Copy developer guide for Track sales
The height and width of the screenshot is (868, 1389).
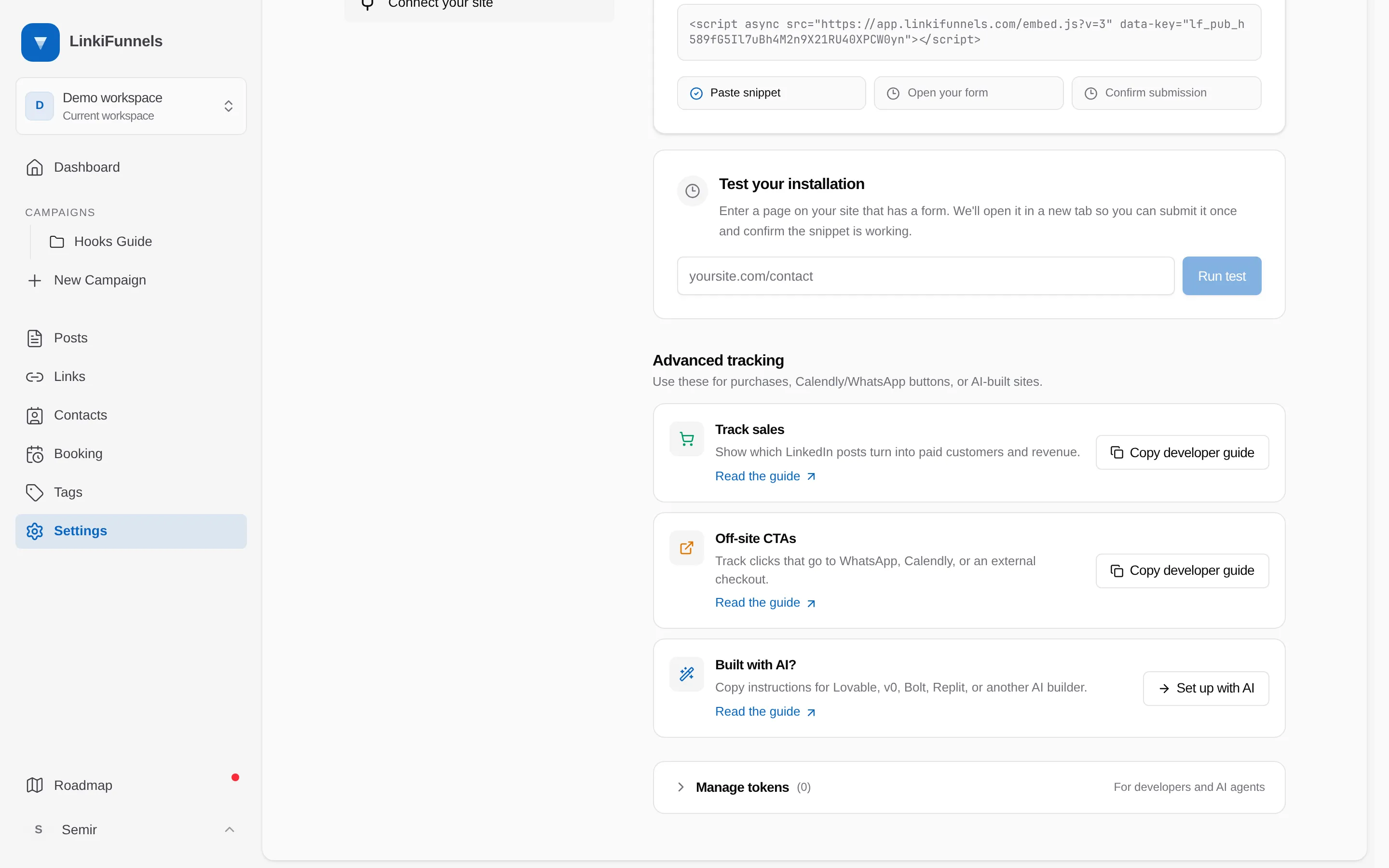(x=1182, y=452)
